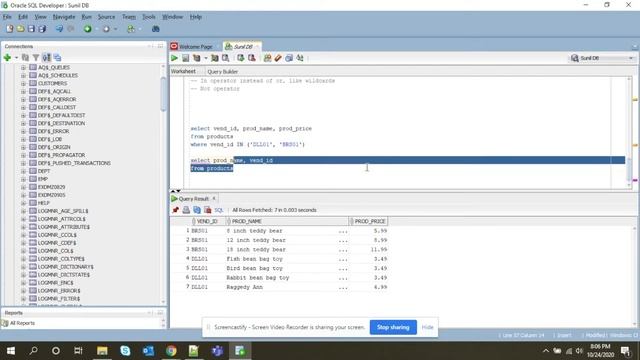Click the Autotrace icon in worksheet toolbar
This screenshot has height=360, width=640.
pos(214,58)
